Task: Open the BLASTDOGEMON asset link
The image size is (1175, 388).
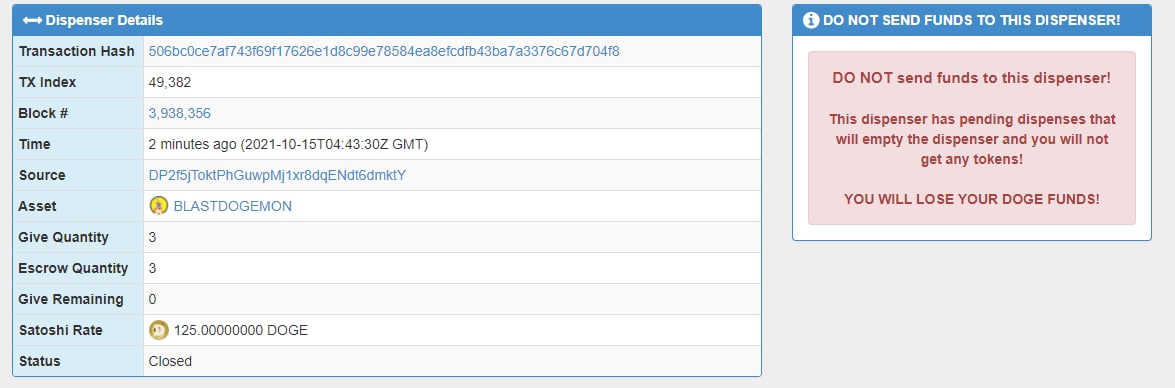Action: pyautogui.click(x=232, y=207)
